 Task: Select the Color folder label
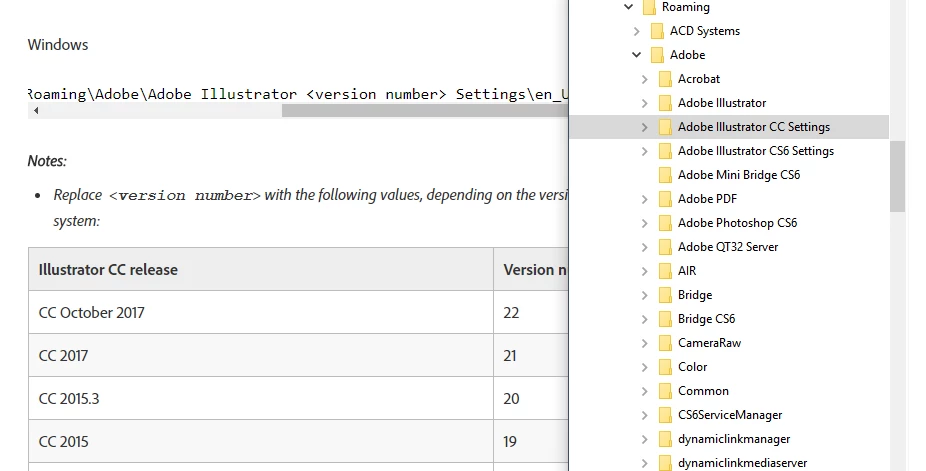pos(692,367)
